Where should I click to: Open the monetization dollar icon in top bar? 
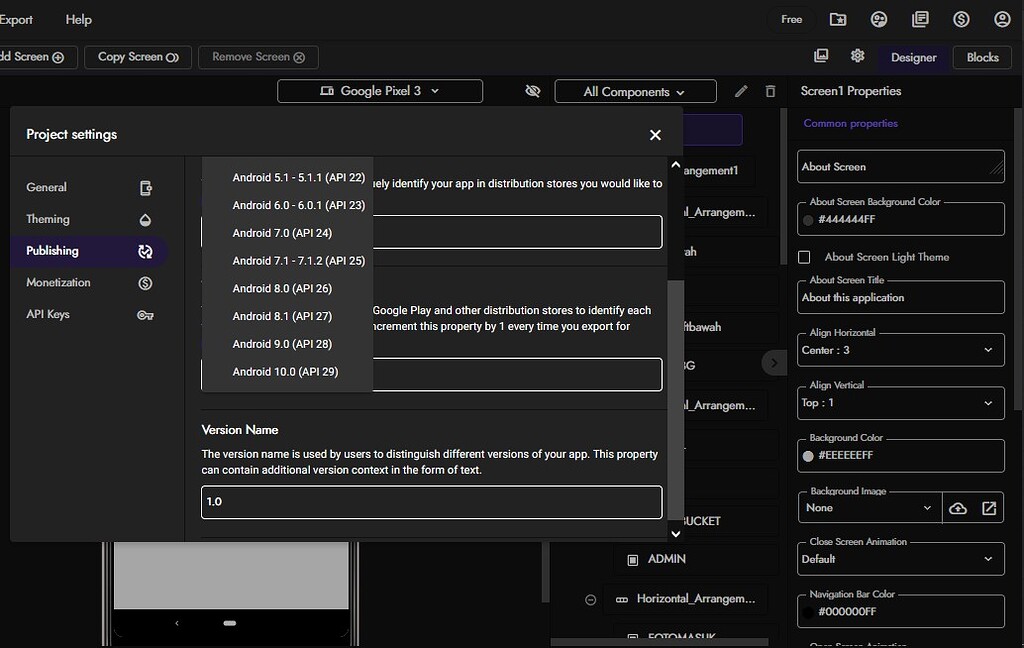click(x=961, y=19)
